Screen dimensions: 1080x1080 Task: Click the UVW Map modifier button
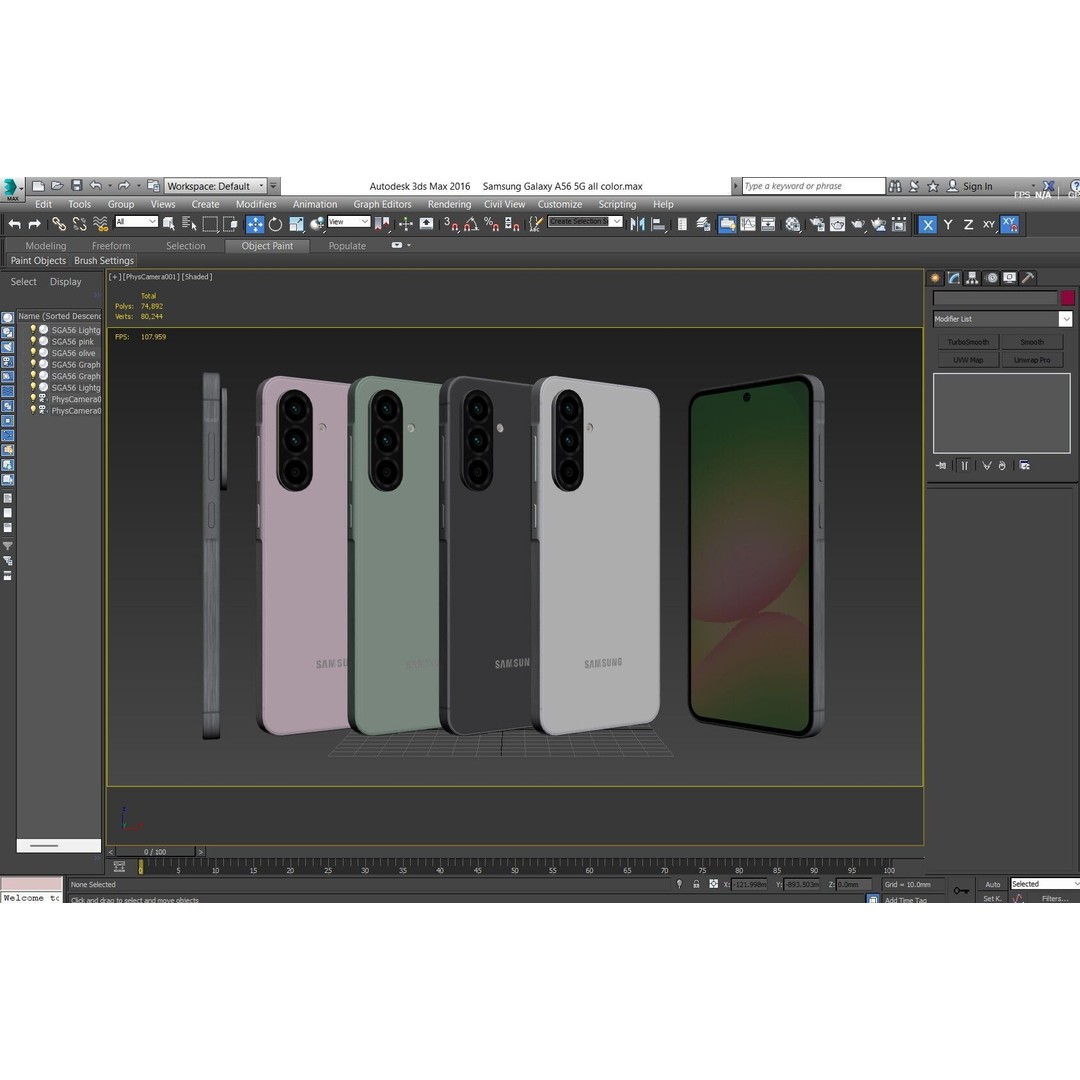[x=968, y=360]
